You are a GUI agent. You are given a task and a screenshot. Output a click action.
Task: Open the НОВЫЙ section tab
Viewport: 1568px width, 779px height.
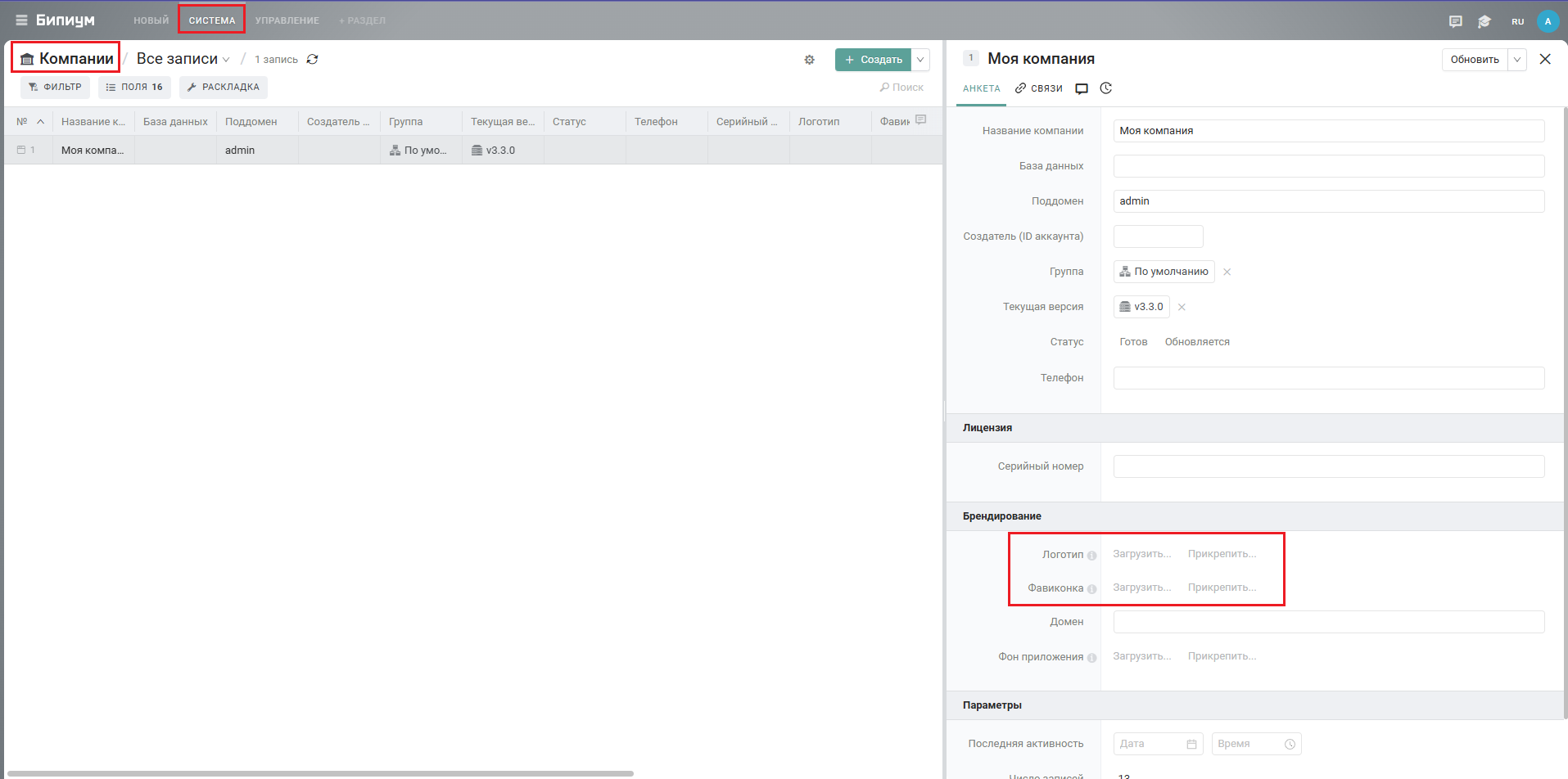pyautogui.click(x=151, y=20)
